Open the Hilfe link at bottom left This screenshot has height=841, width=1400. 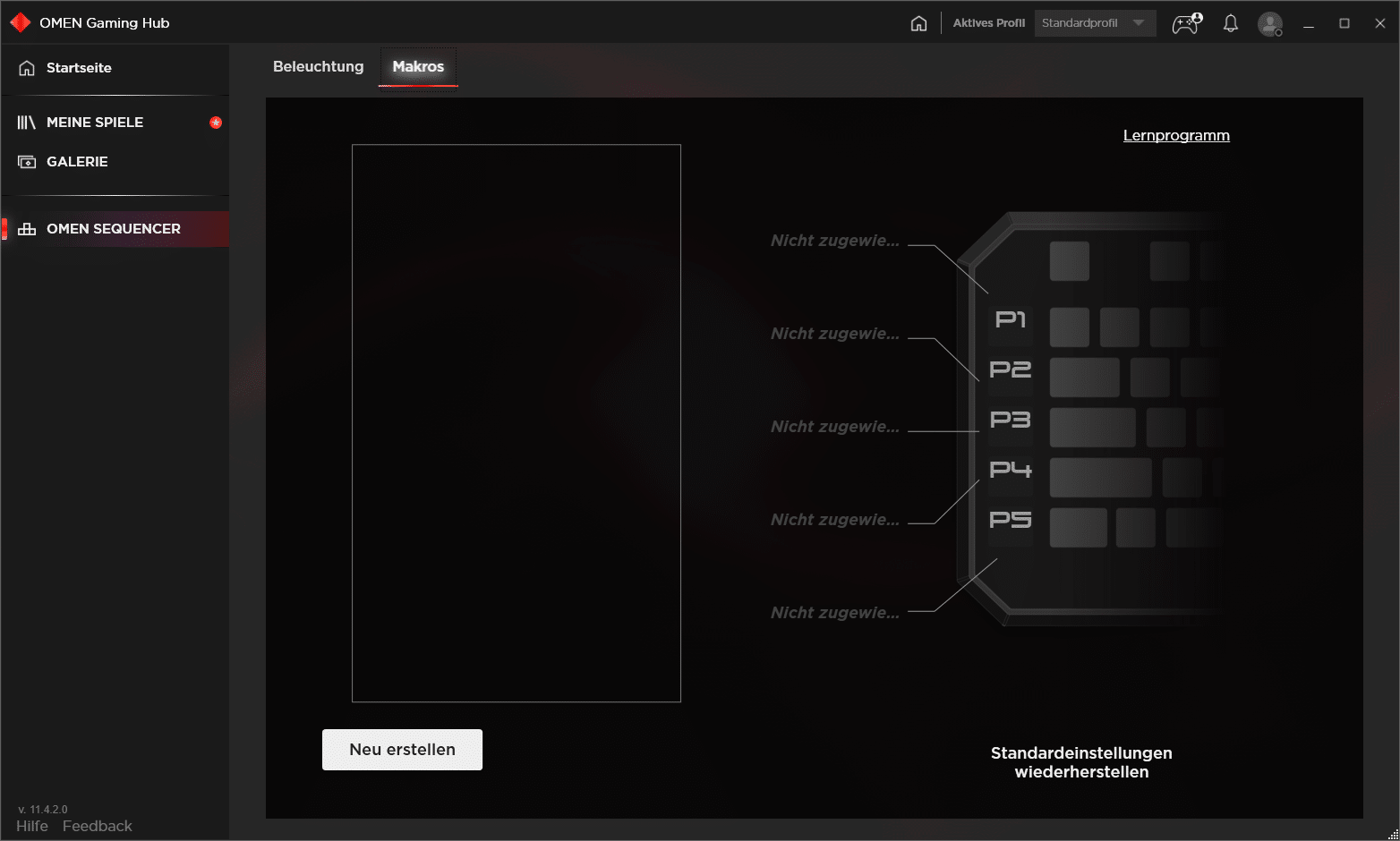point(32,826)
